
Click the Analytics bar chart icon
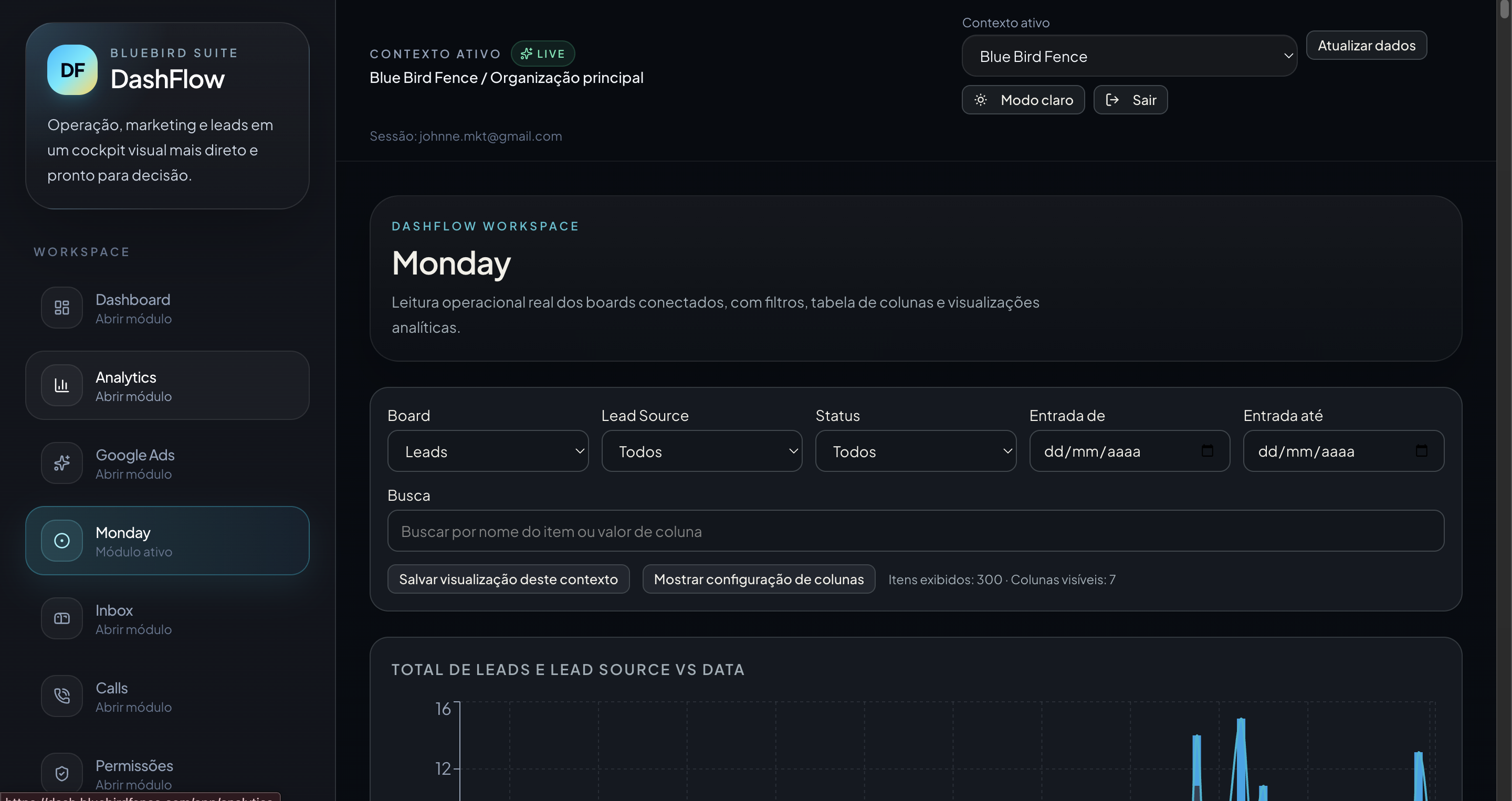[x=61, y=385]
